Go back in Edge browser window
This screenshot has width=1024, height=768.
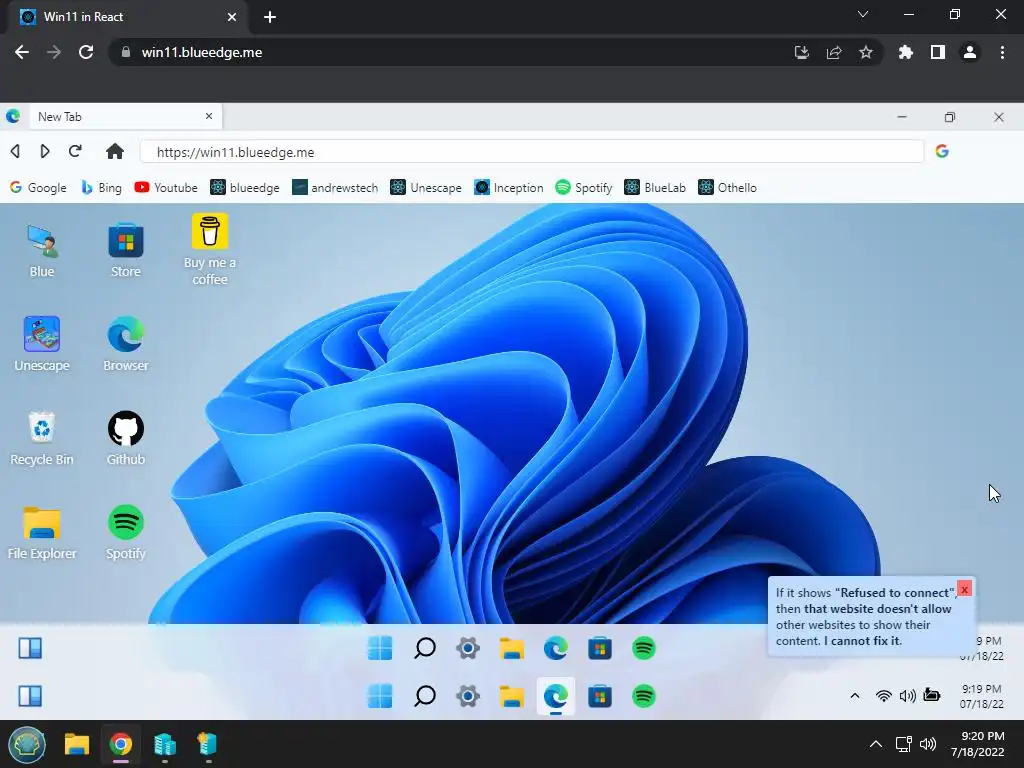(x=15, y=152)
